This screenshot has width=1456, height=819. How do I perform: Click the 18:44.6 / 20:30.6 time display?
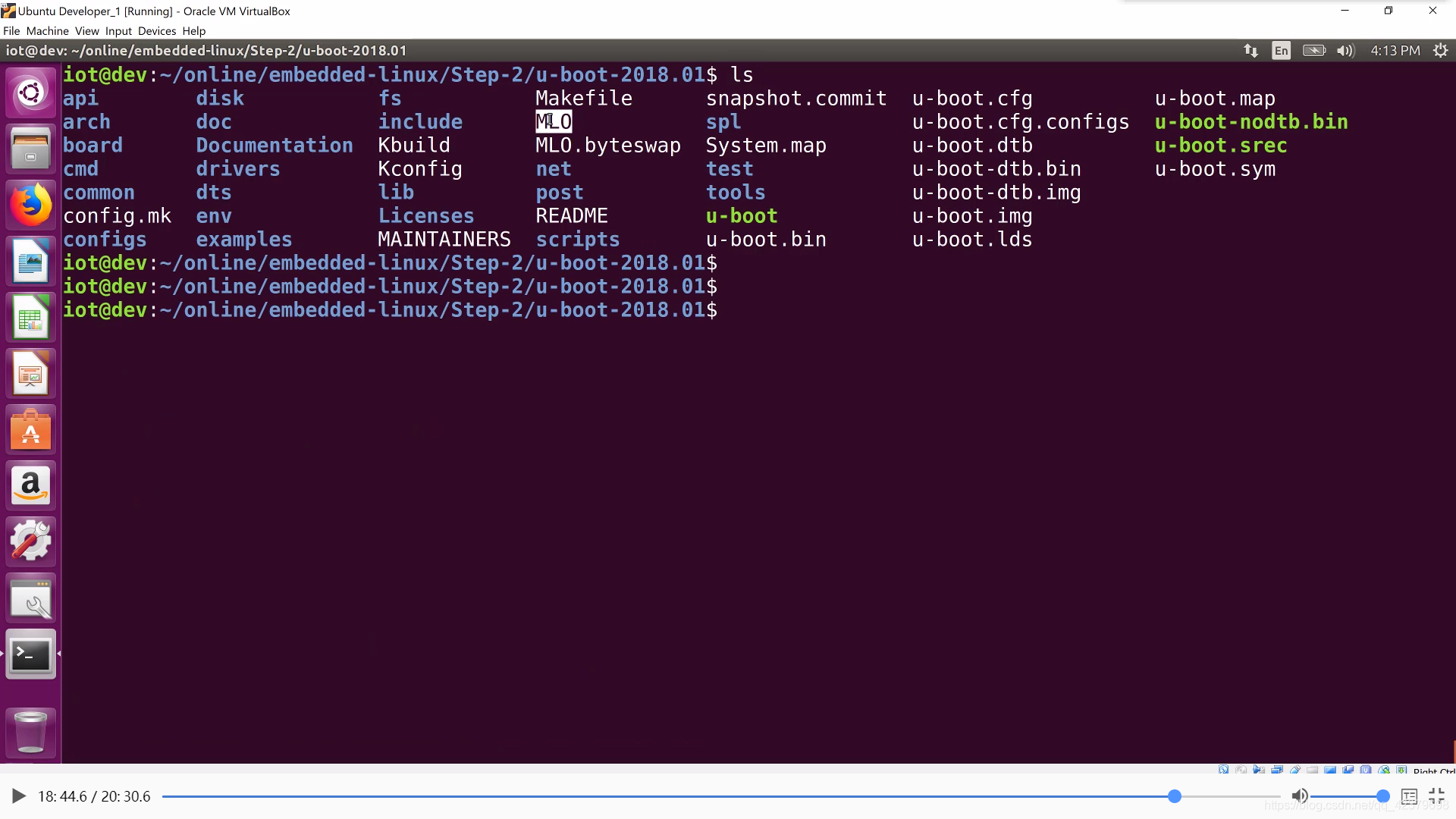click(x=94, y=796)
